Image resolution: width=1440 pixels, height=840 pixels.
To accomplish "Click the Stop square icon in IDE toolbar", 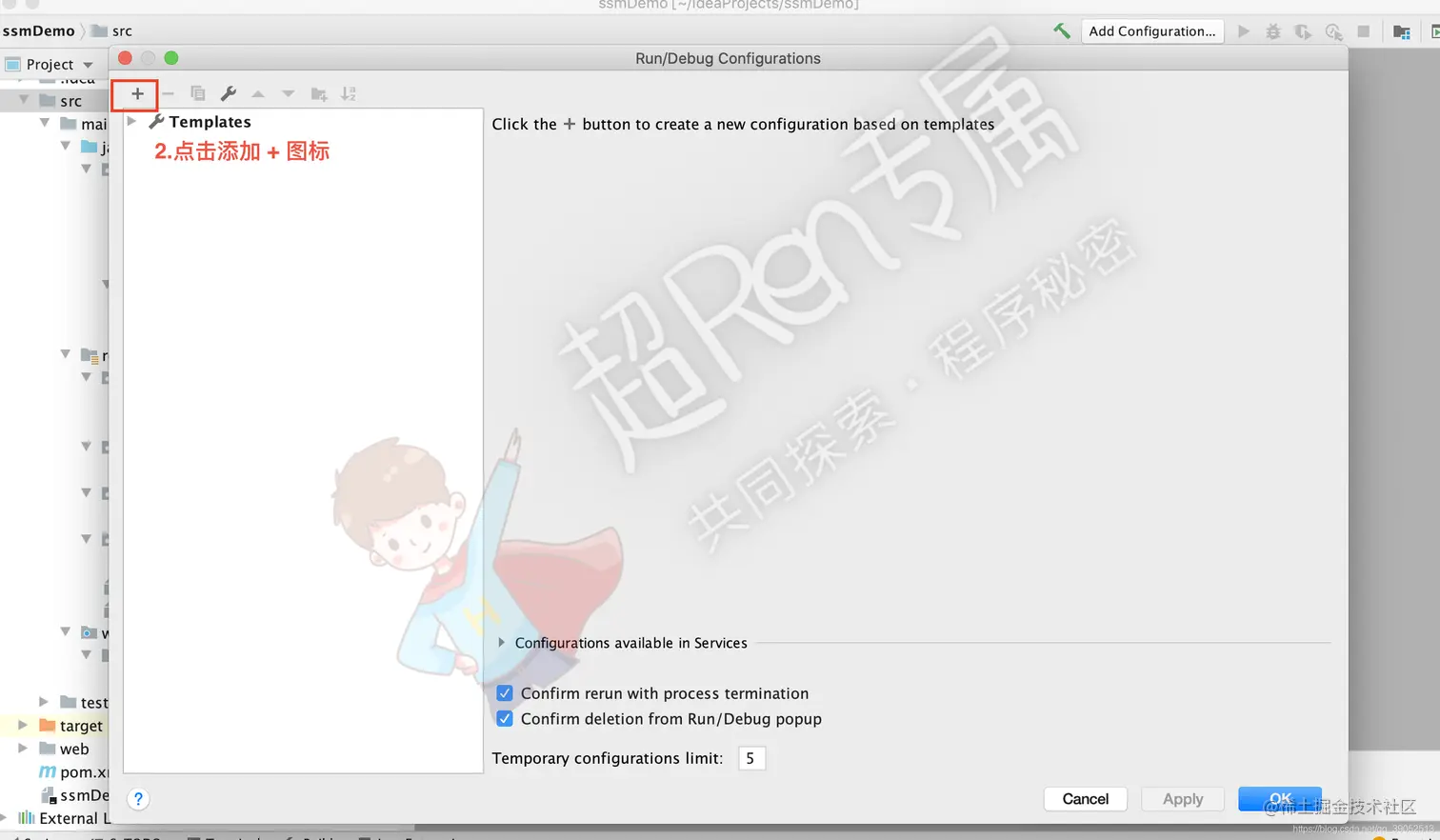I will pos(1364,31).
